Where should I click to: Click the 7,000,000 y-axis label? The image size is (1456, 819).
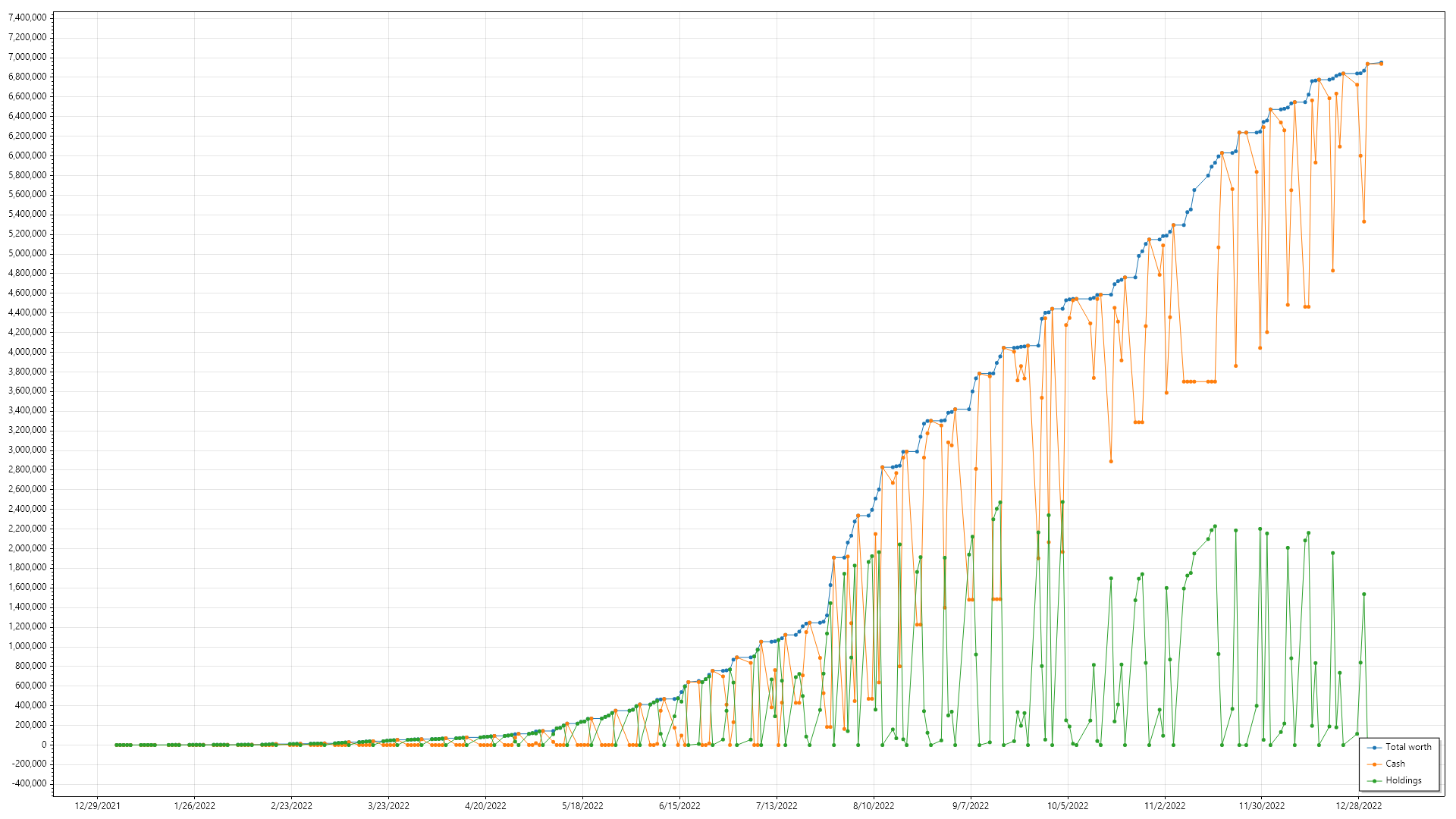click(x=27, y=57)
